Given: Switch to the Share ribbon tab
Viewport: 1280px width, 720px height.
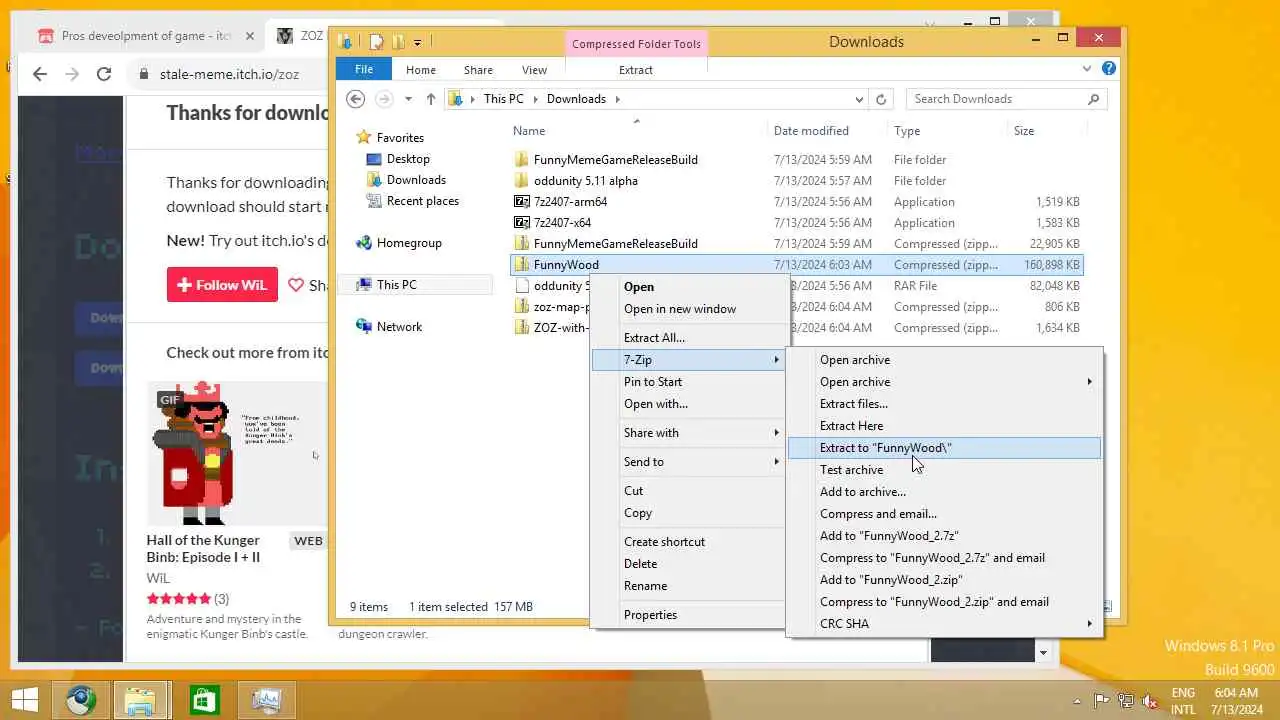Looking at the screenshot, I should click(x=478, y=70).
